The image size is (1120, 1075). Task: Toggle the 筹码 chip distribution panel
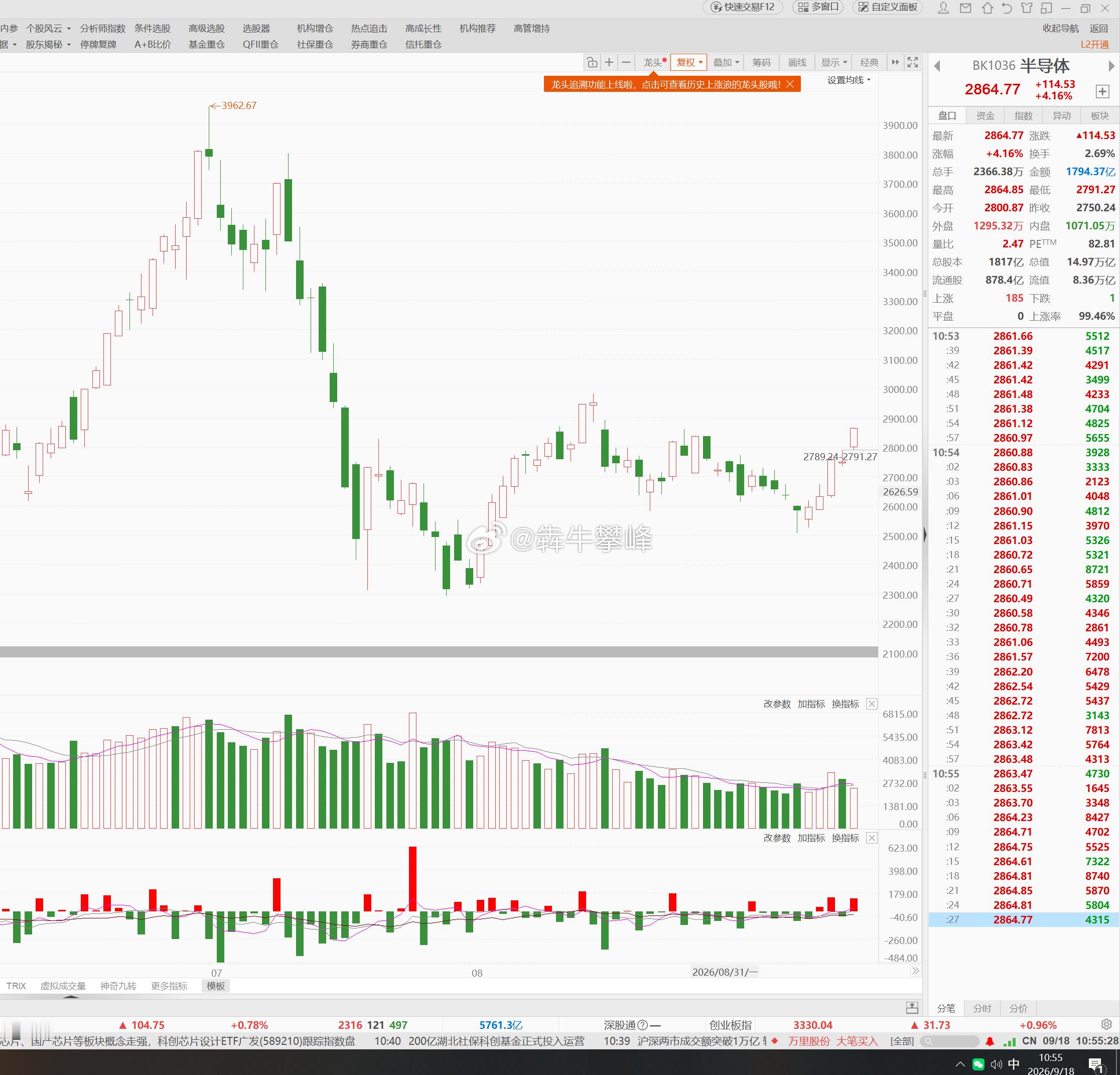(x=761, y=62)
